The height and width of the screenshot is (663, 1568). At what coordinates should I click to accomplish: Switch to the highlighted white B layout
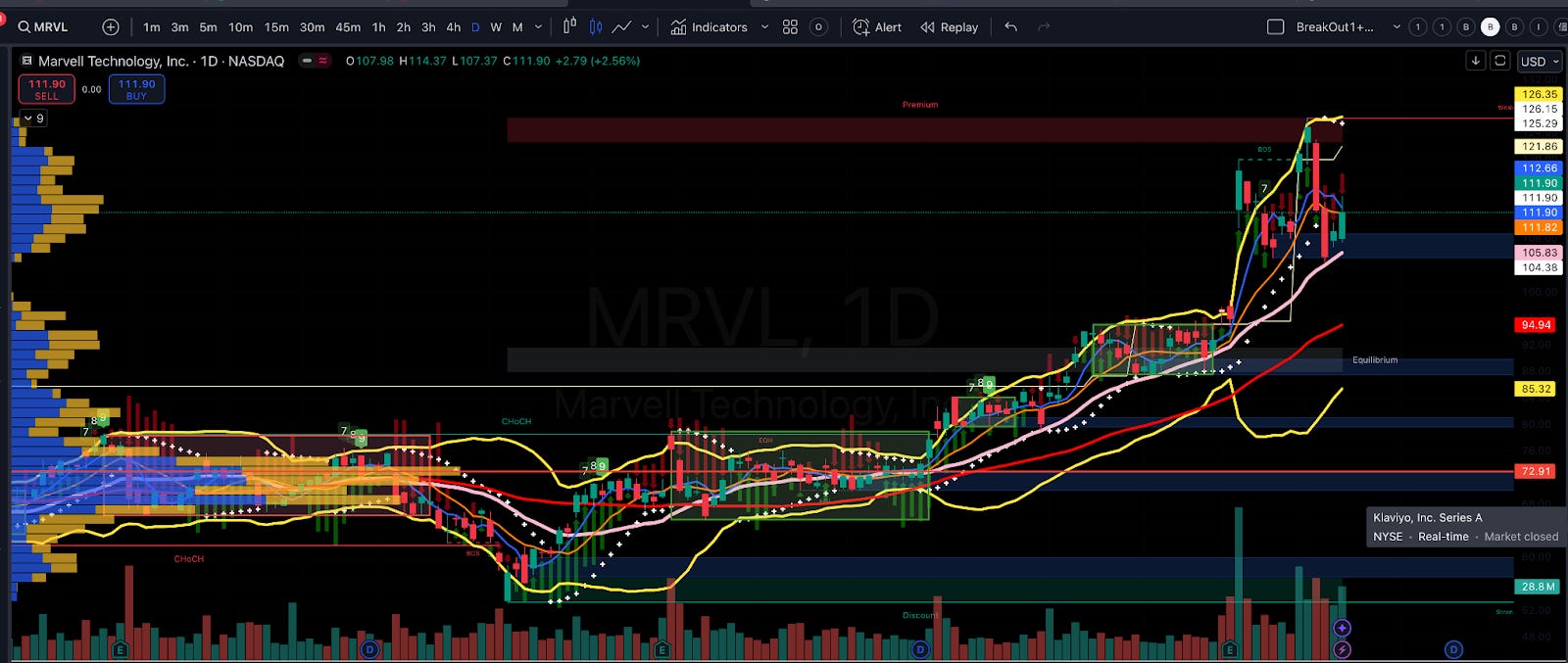[1491, 27]
